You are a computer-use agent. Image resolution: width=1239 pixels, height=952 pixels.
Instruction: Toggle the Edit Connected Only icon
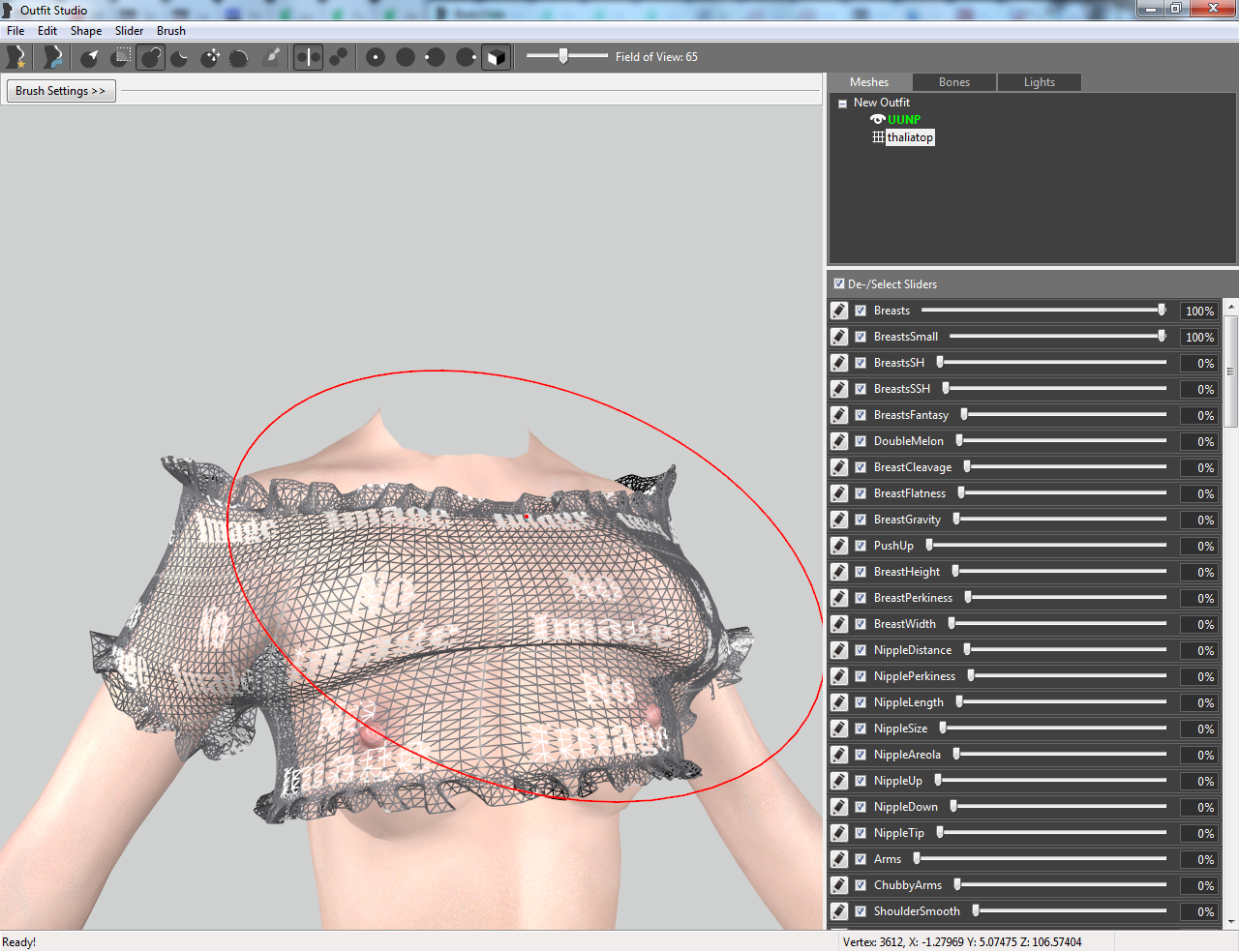coord(338,57)
